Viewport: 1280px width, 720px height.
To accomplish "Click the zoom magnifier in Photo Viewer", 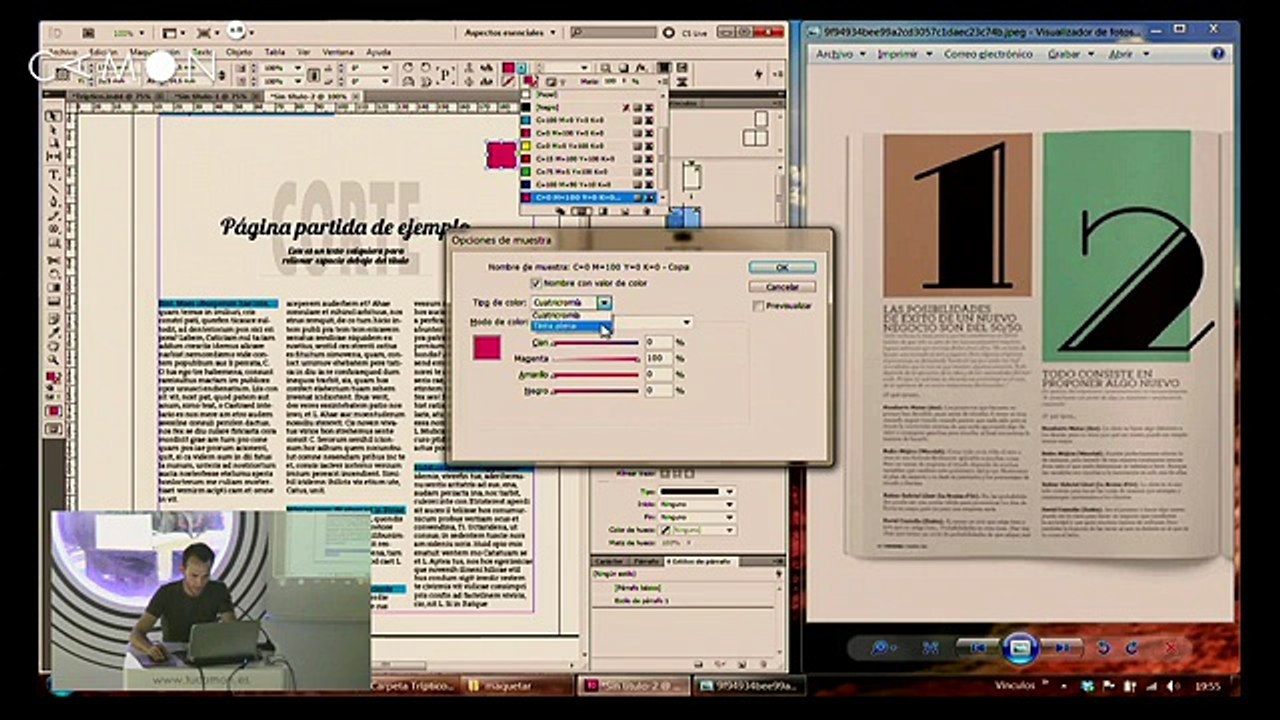I will coord(881,648).
